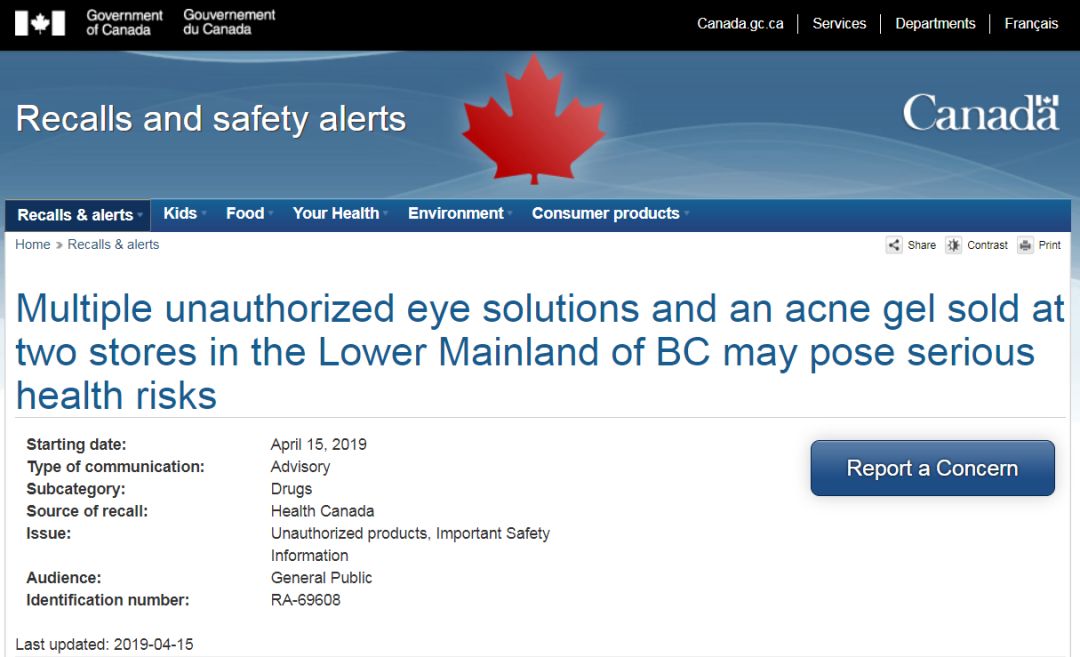Viewport: 1080px width, 657px height.
Task: Click the Print icon
Action: [1025, 245]
